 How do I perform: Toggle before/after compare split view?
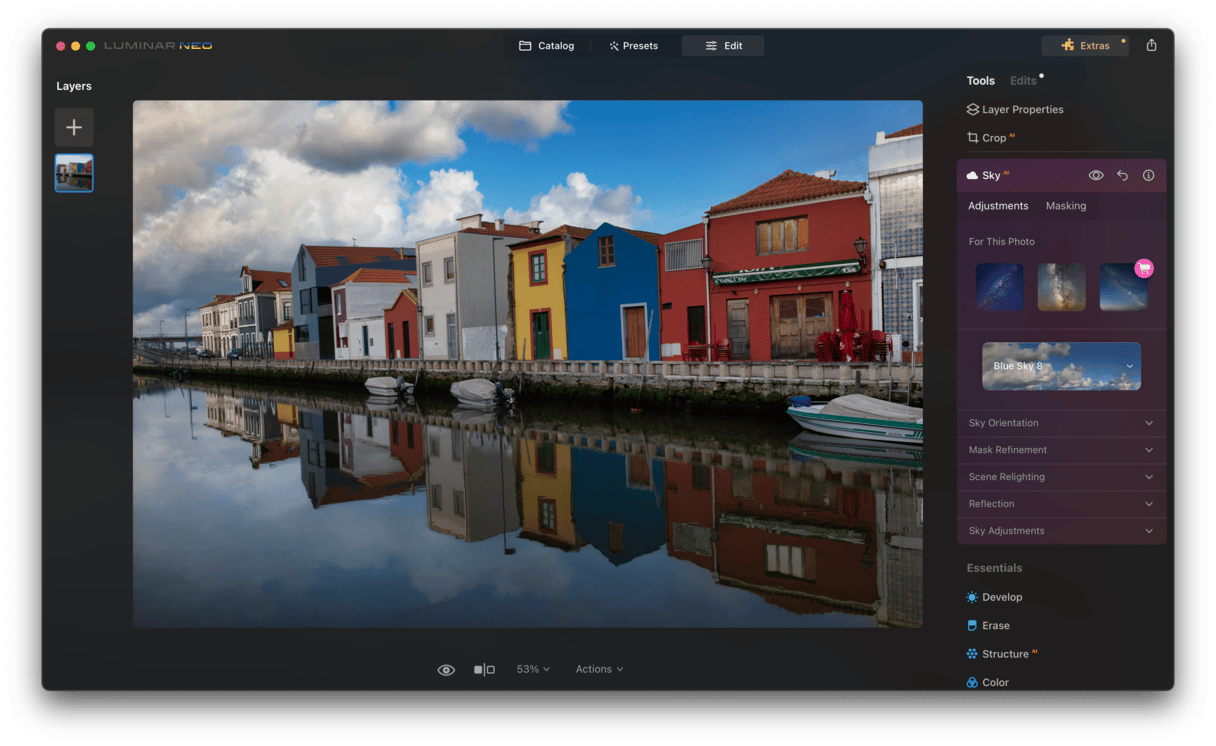tap(484, 670)
